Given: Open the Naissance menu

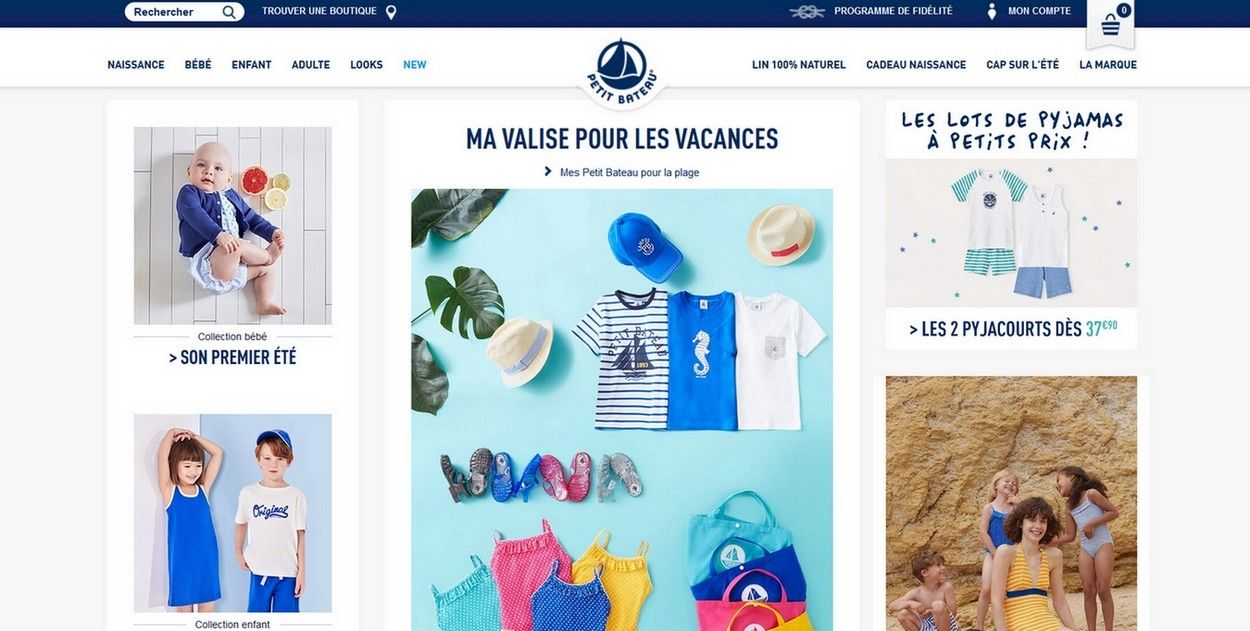Looking at the screenshot, I should pos(136,65).
